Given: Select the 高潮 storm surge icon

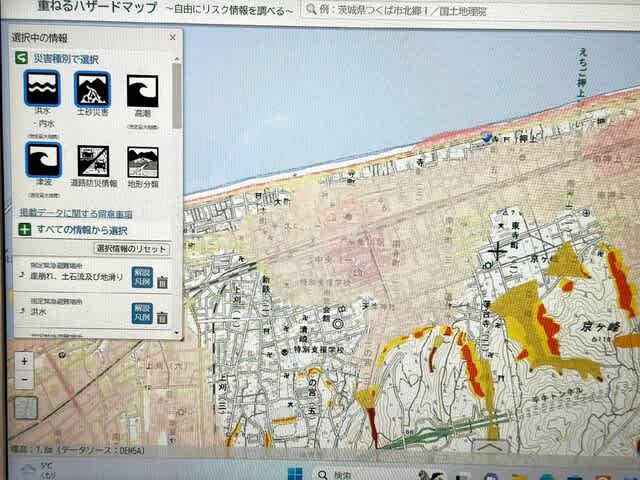Looking at the screenshot, I should coord(143,91).
